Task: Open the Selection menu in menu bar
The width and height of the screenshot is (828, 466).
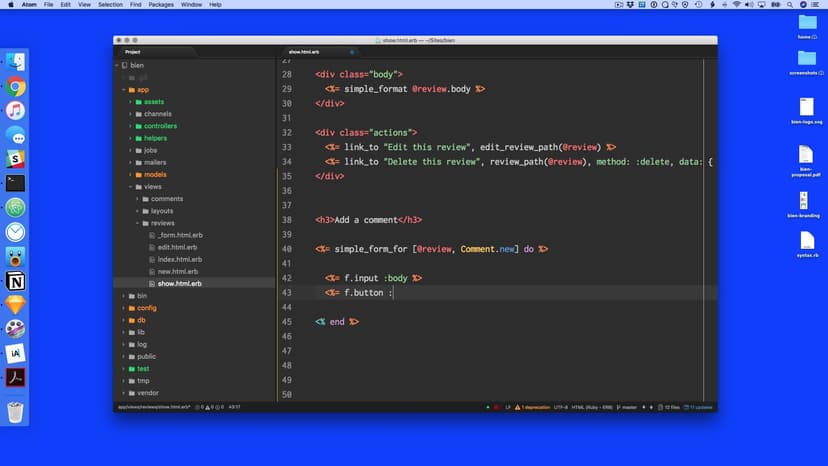Action: coord(110,5)
